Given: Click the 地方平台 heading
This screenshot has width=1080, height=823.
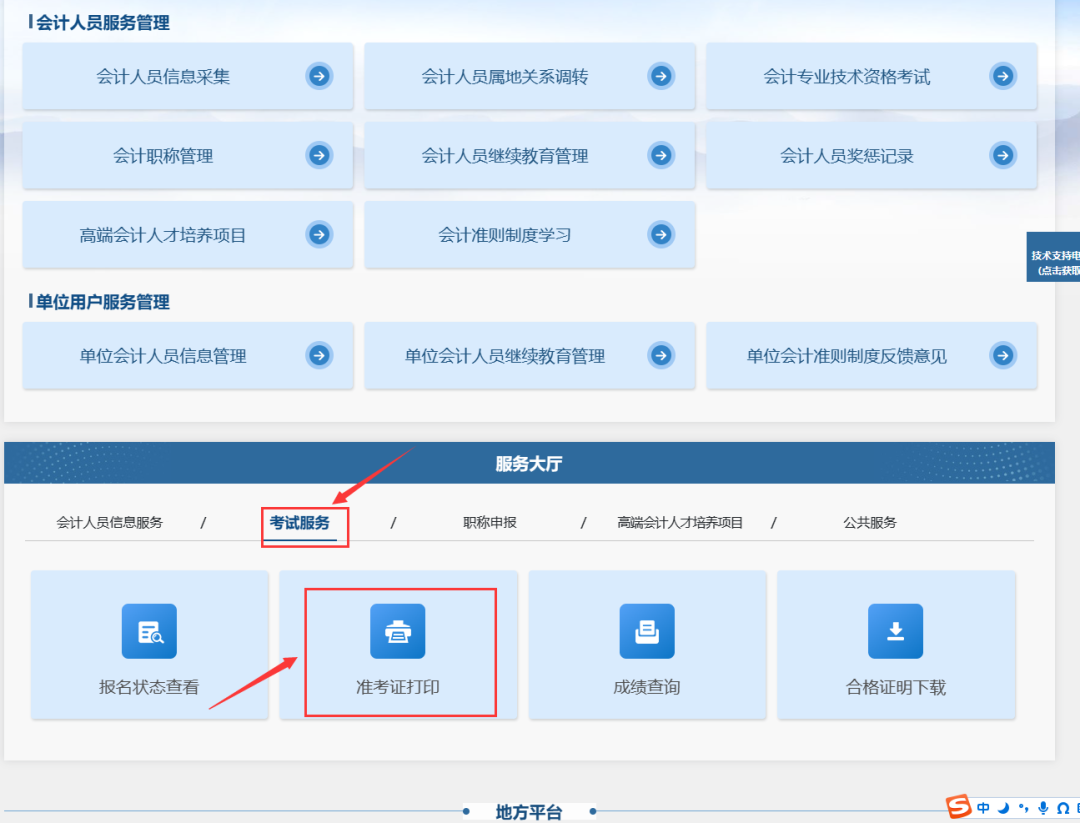Looking at the screenshot, I should (x=529, y=813).
